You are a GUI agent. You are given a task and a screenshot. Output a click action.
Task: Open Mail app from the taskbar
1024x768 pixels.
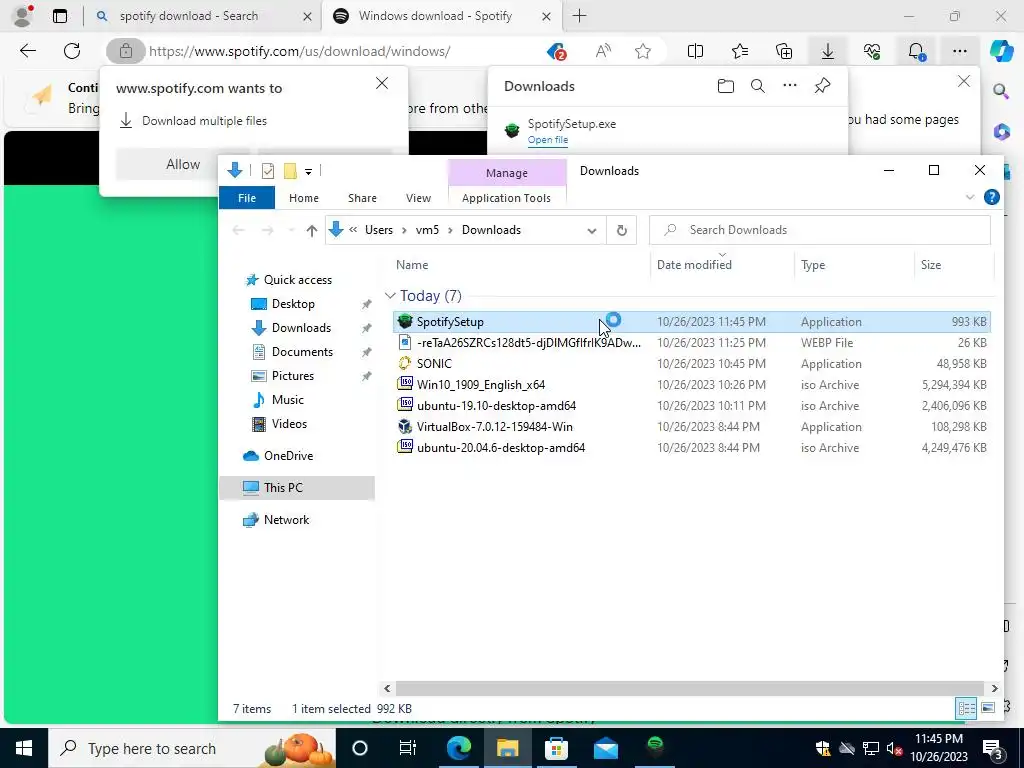click(605, 747)
